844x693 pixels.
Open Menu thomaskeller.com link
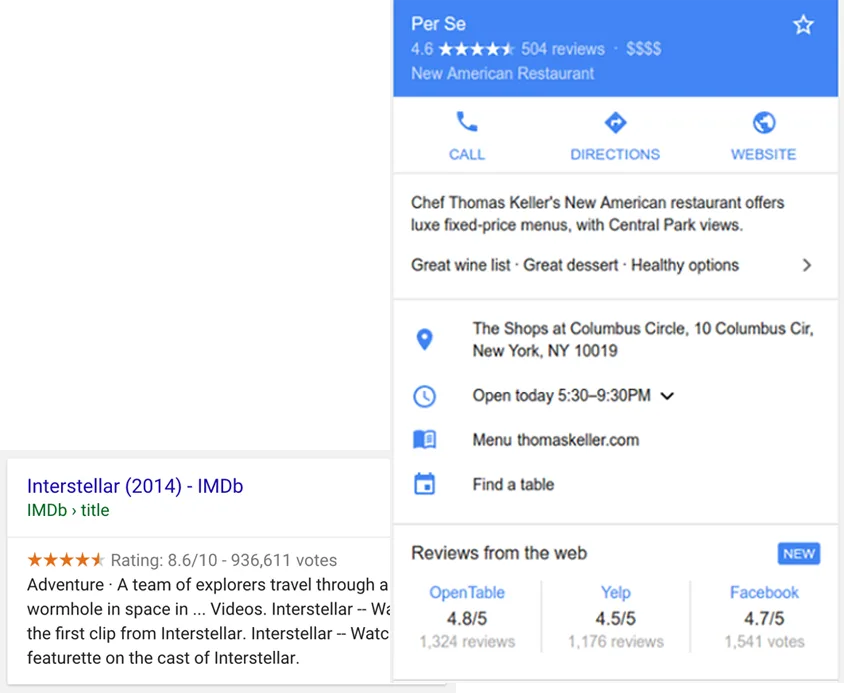tap(555, 440)
